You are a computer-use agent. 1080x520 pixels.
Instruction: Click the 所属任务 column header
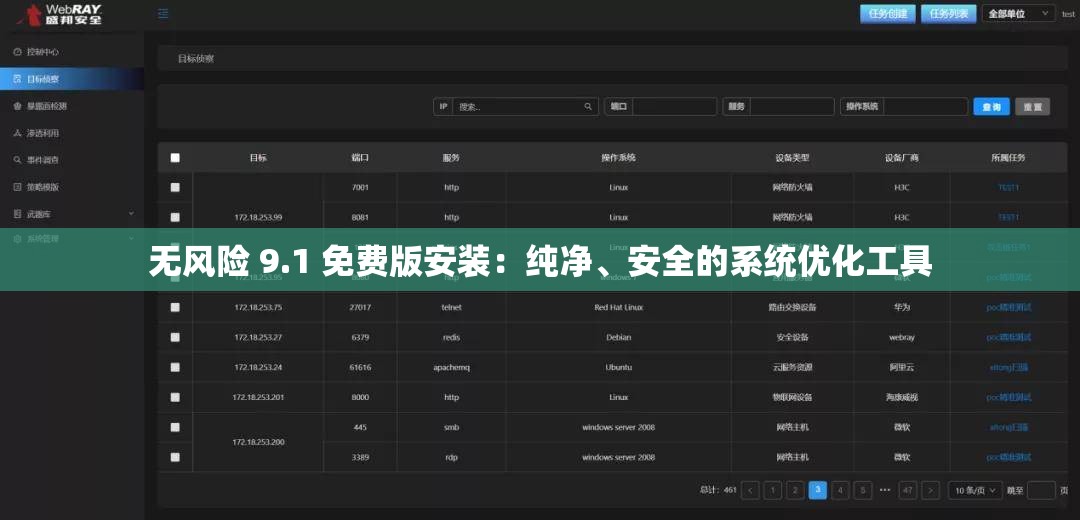tap(1008, 158)
